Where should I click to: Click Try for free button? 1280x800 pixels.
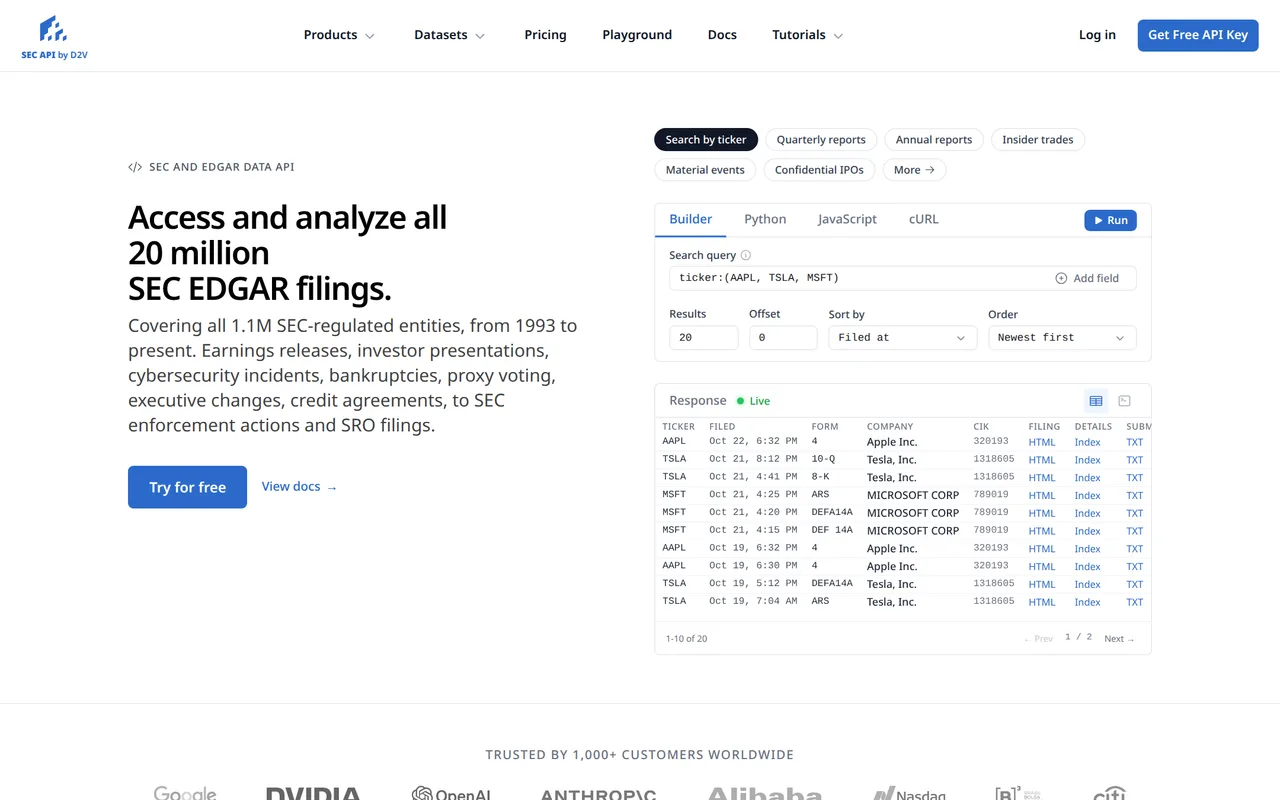187,487
